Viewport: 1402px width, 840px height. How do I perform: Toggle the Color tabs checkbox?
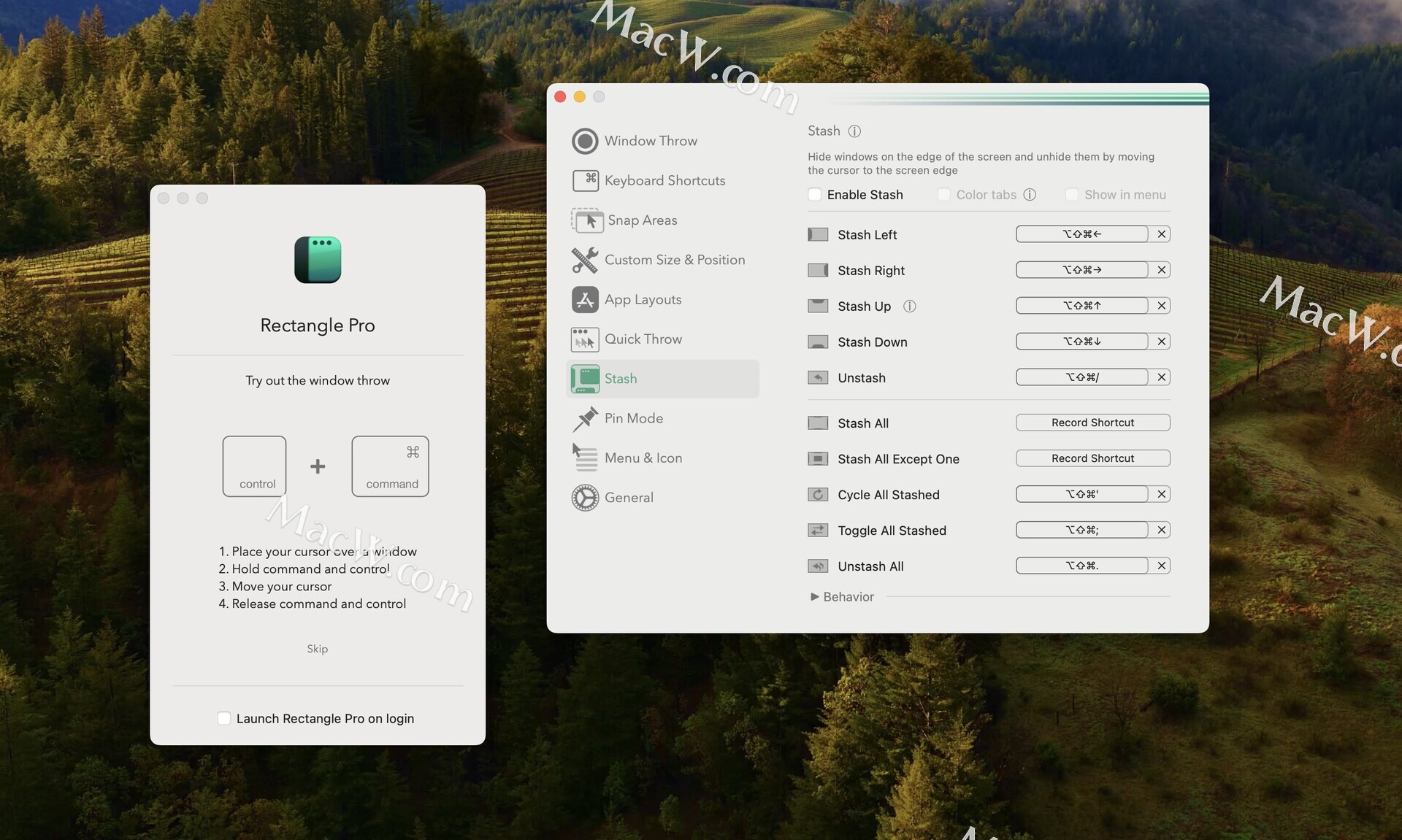(x=943, y=194)
